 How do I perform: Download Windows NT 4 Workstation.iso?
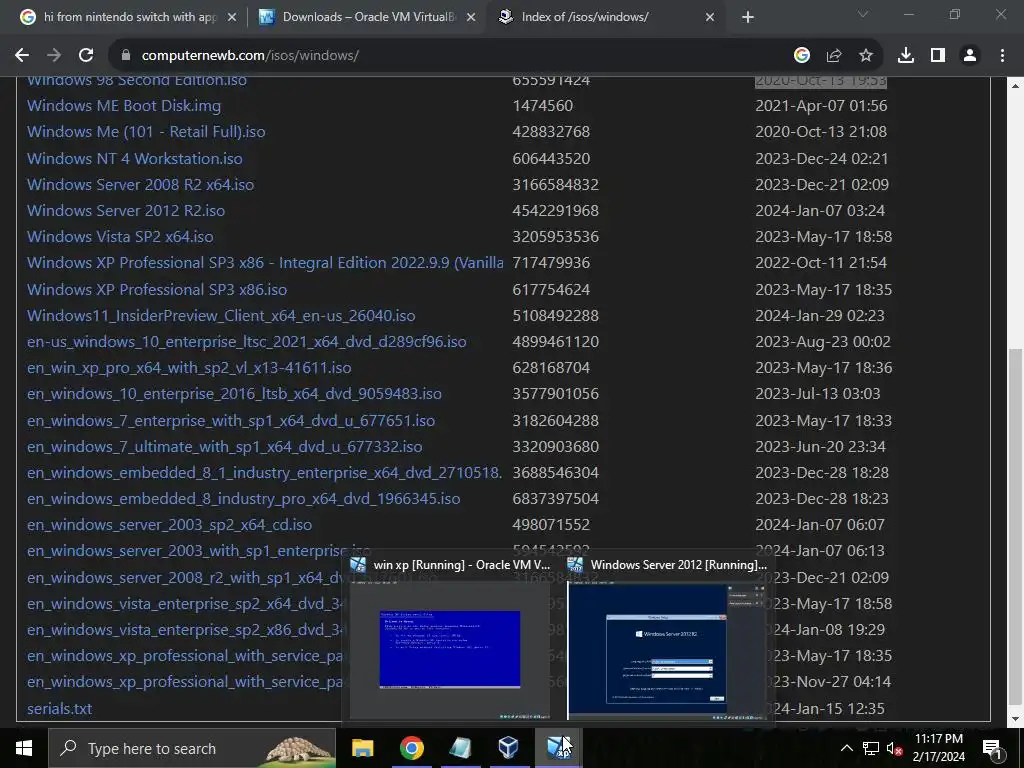[135, 159]
